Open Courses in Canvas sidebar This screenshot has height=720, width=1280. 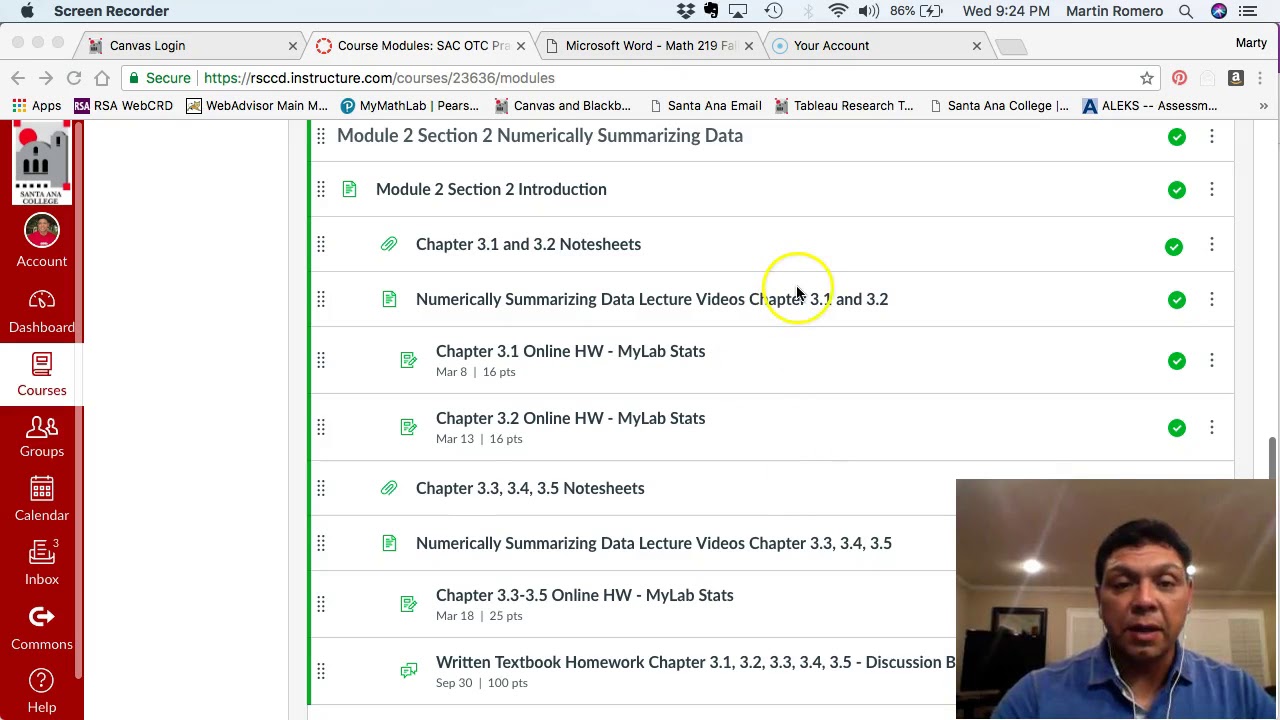pos(41,375)
